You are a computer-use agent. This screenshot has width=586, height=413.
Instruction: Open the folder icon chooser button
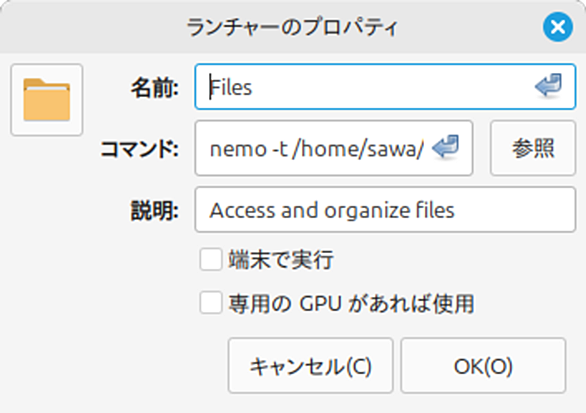pos(47,100)
